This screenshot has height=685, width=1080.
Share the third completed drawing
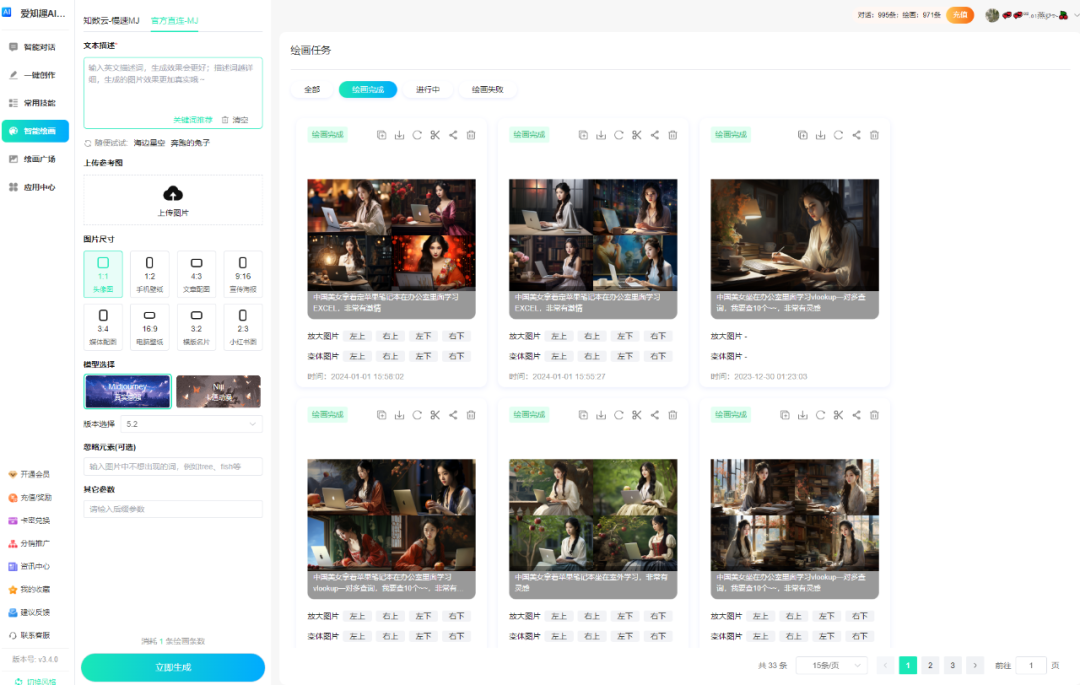855,134
